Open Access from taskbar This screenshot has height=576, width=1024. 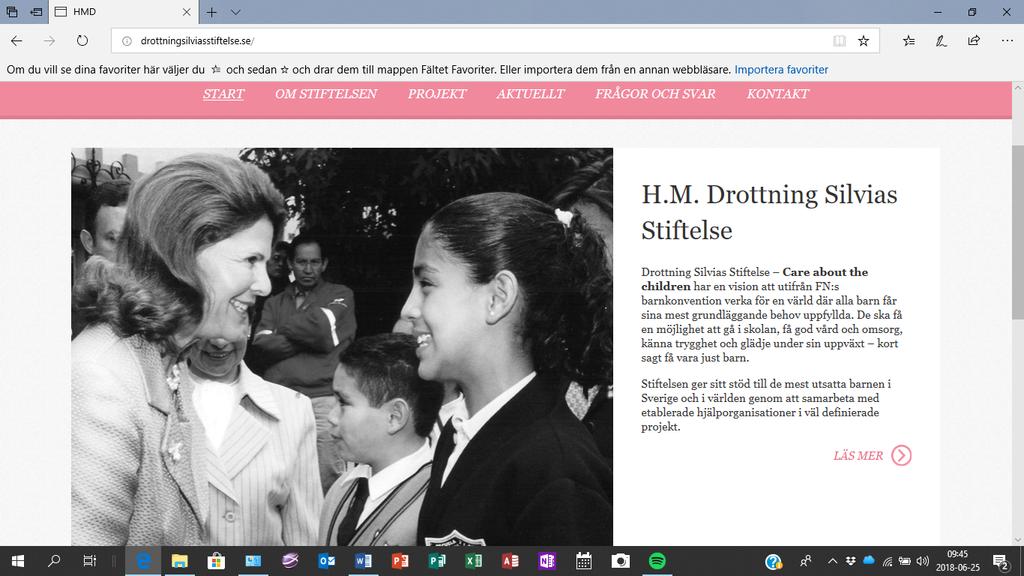[x=510, y=561]
